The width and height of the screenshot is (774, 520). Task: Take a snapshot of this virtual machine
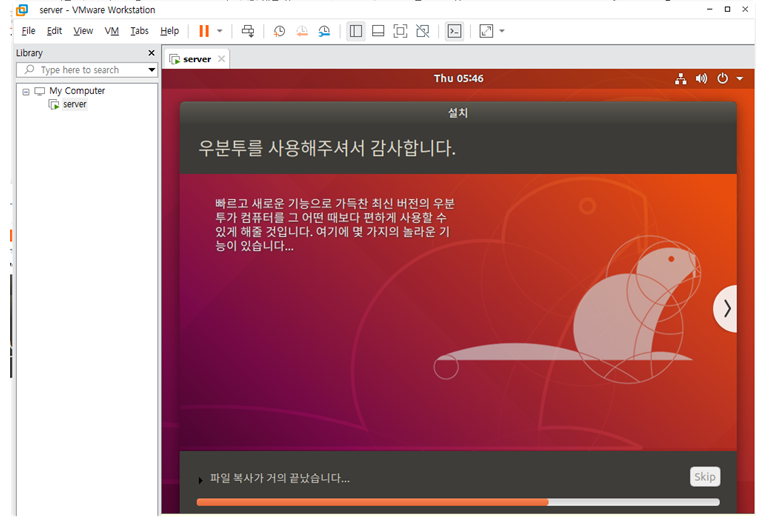[x=279, y=31]
